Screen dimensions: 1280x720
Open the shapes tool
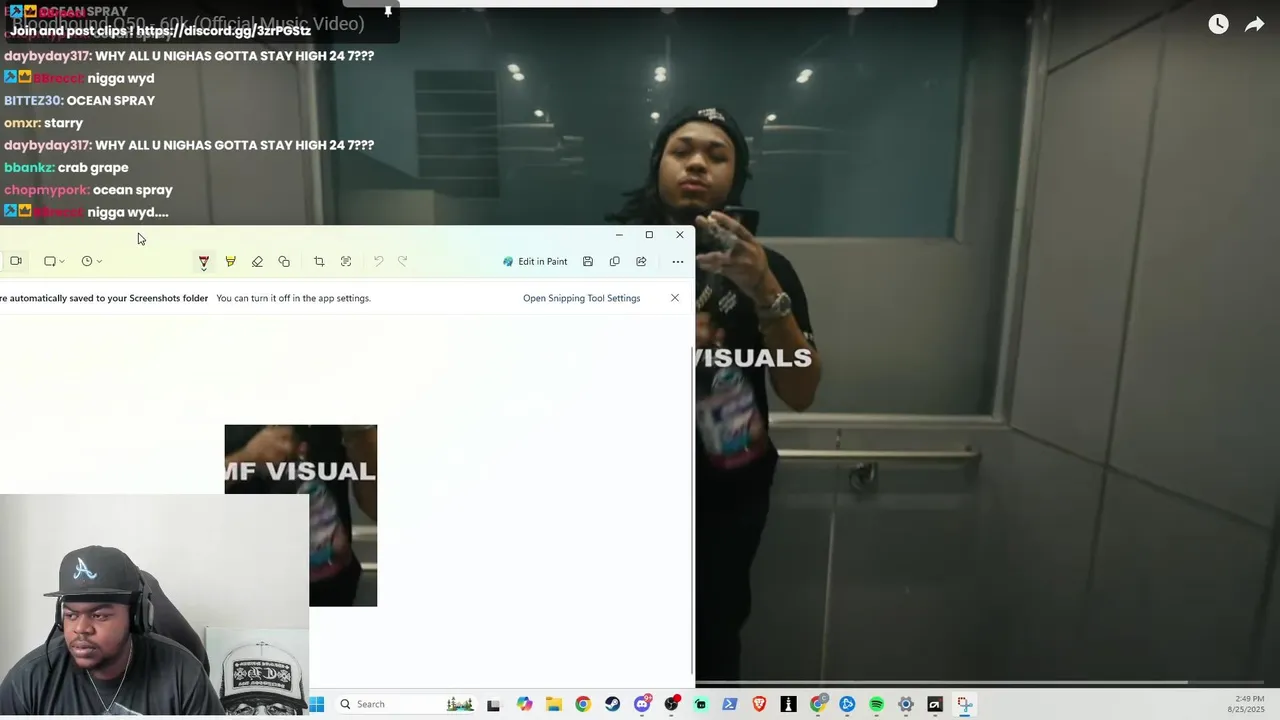(x=284, y=261)
